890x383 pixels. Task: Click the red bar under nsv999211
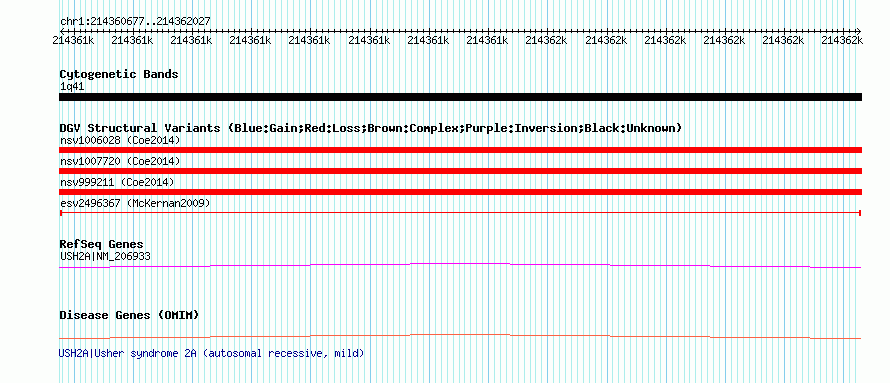pyautogui.click(x=460, y=192)
